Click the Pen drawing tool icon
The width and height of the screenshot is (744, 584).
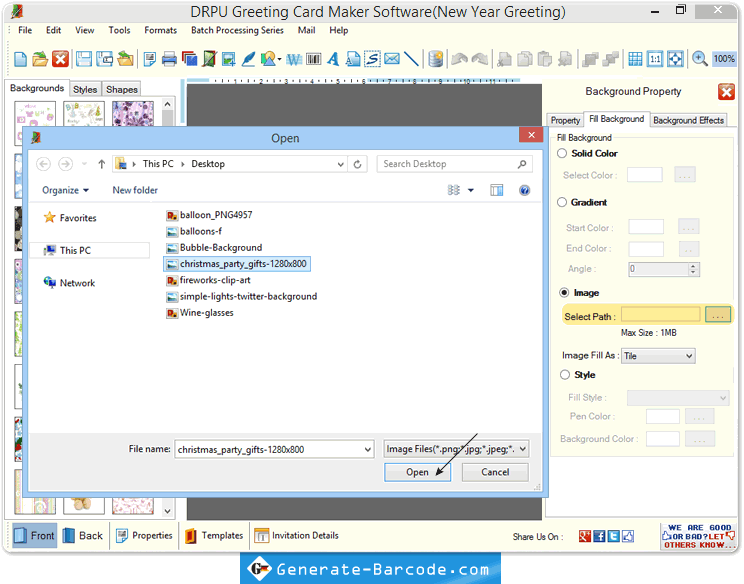249,59
